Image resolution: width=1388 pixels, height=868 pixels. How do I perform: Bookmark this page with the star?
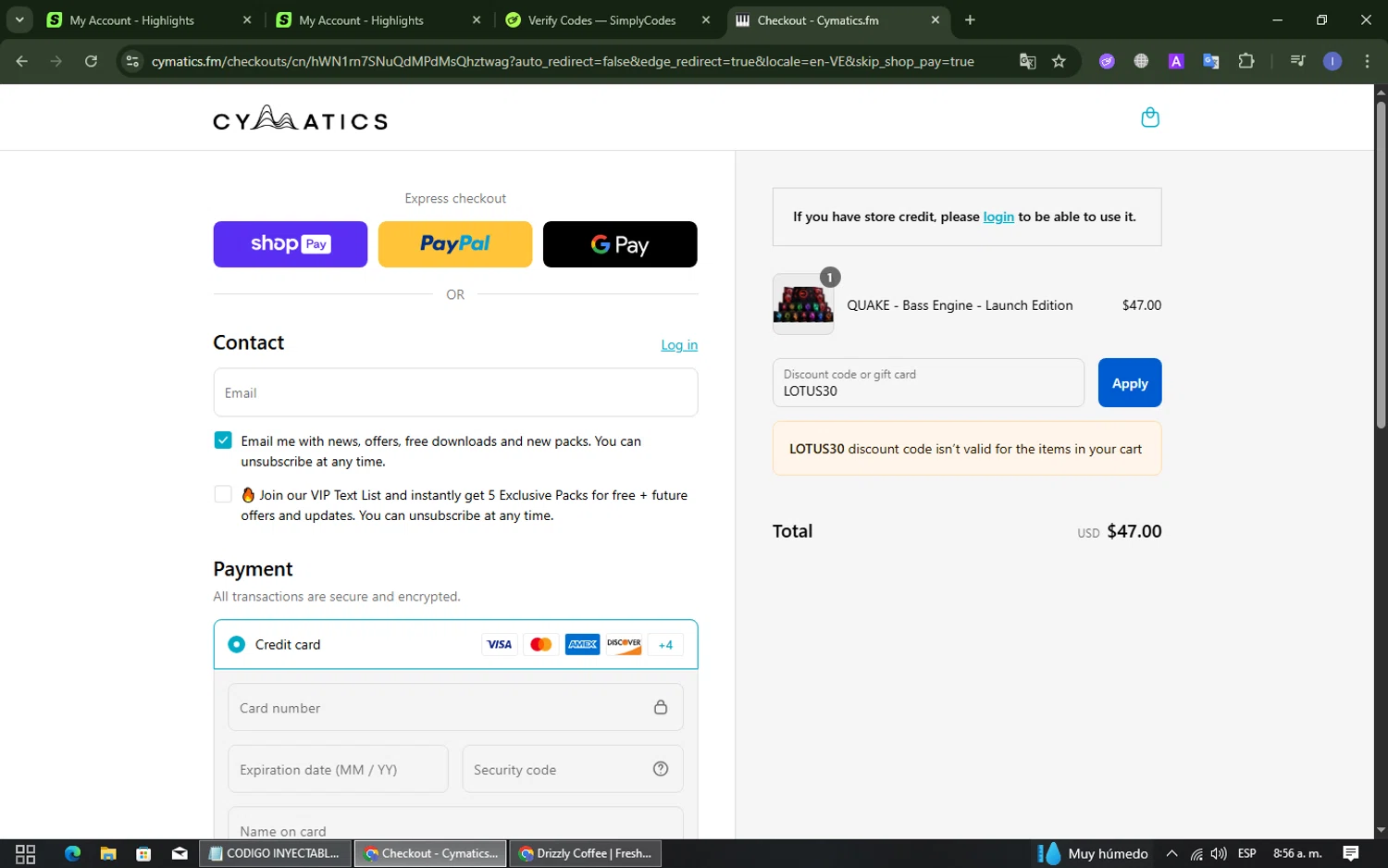(1060, 61)
